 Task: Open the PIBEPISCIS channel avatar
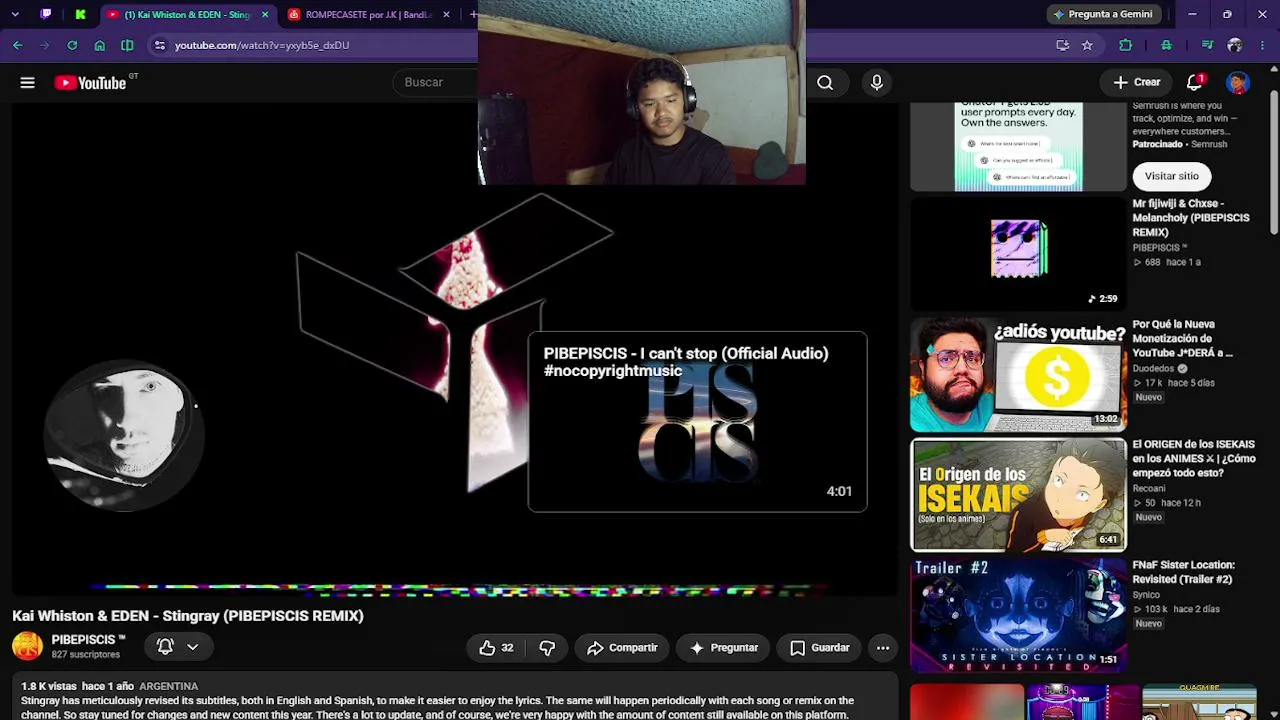point(27,647)
